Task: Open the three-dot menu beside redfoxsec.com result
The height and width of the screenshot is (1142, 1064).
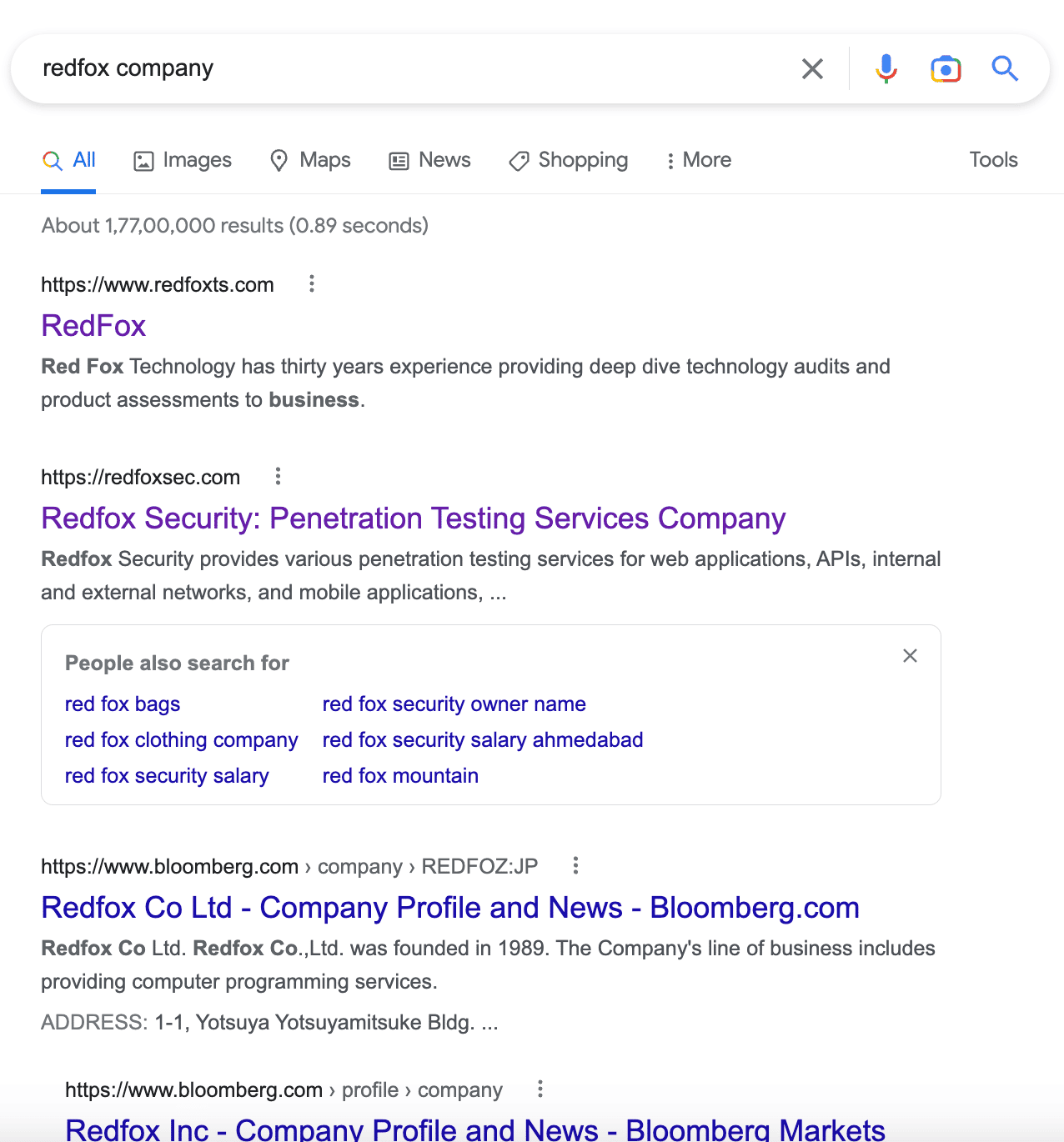Action: tap(278, 476)
